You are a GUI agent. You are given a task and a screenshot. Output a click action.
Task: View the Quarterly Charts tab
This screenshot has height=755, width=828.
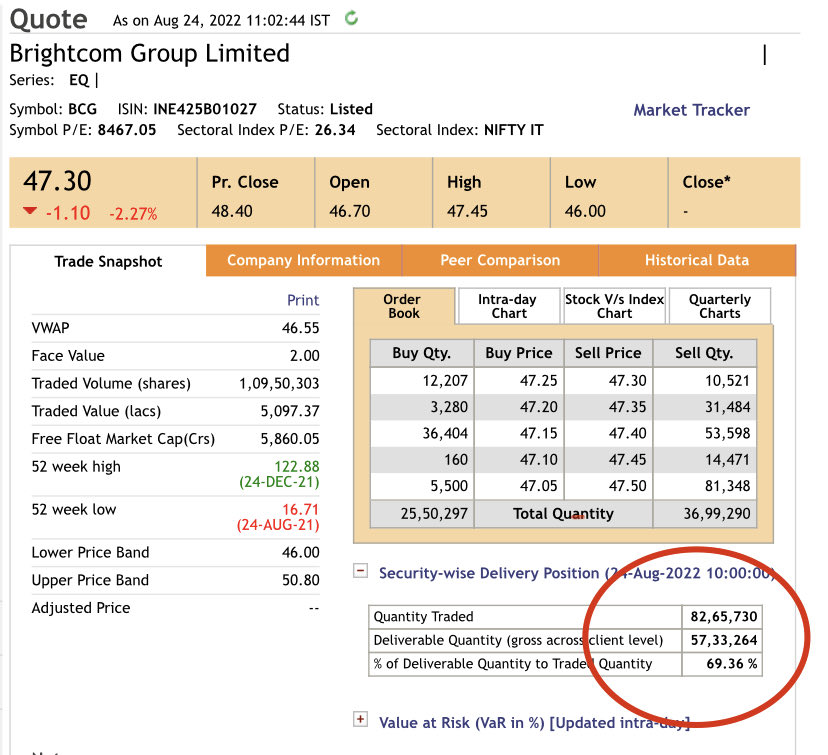point(720,306)
